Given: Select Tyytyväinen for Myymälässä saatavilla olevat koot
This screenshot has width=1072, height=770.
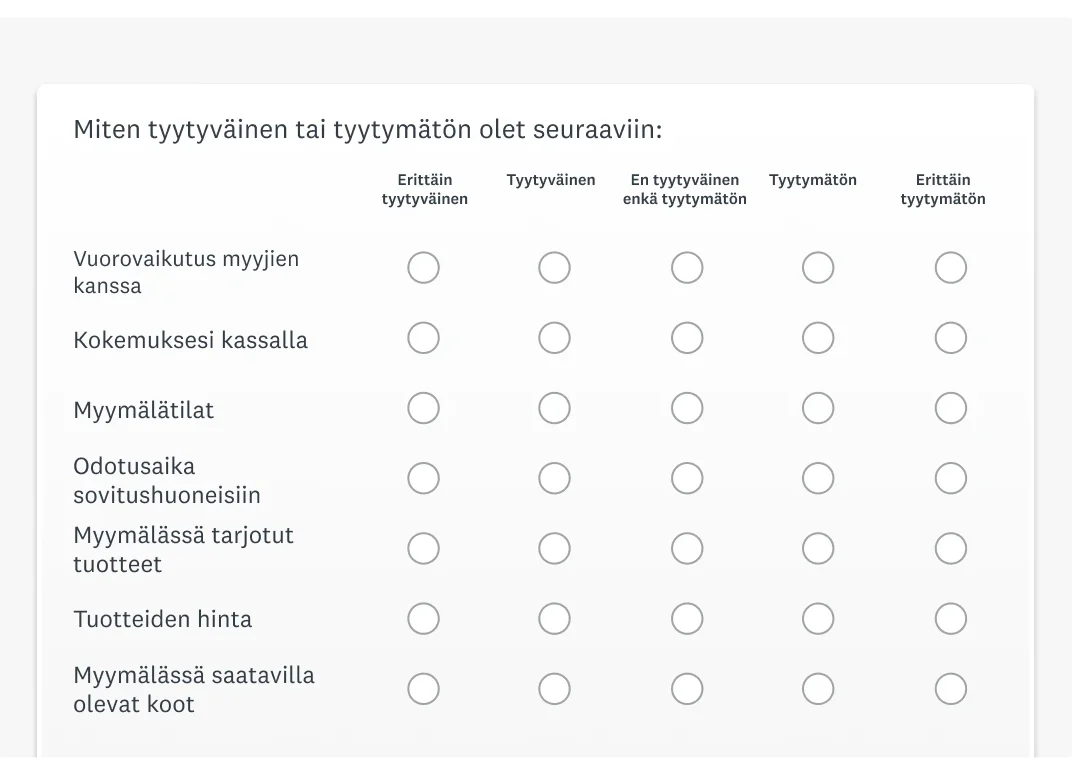Looking at the screenshot, I should [x=554, y=689].
